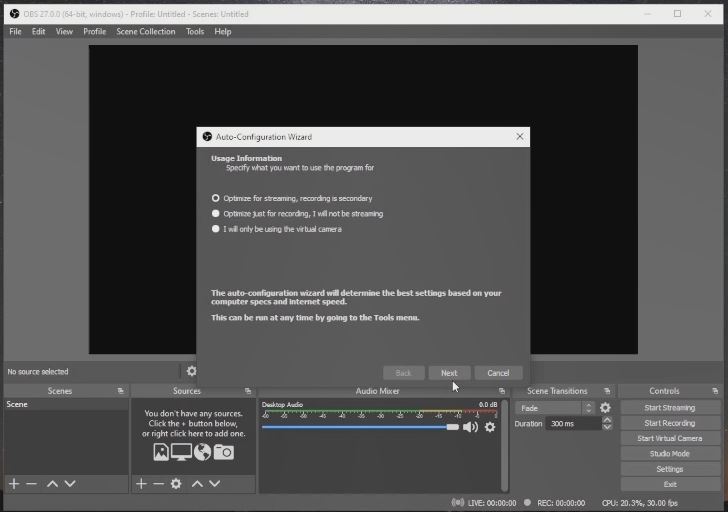This screenshot has height=512, width=728.
Task: Open Desktop Audio gear settings
Action: pyautogui.click(x=490, y=427)
